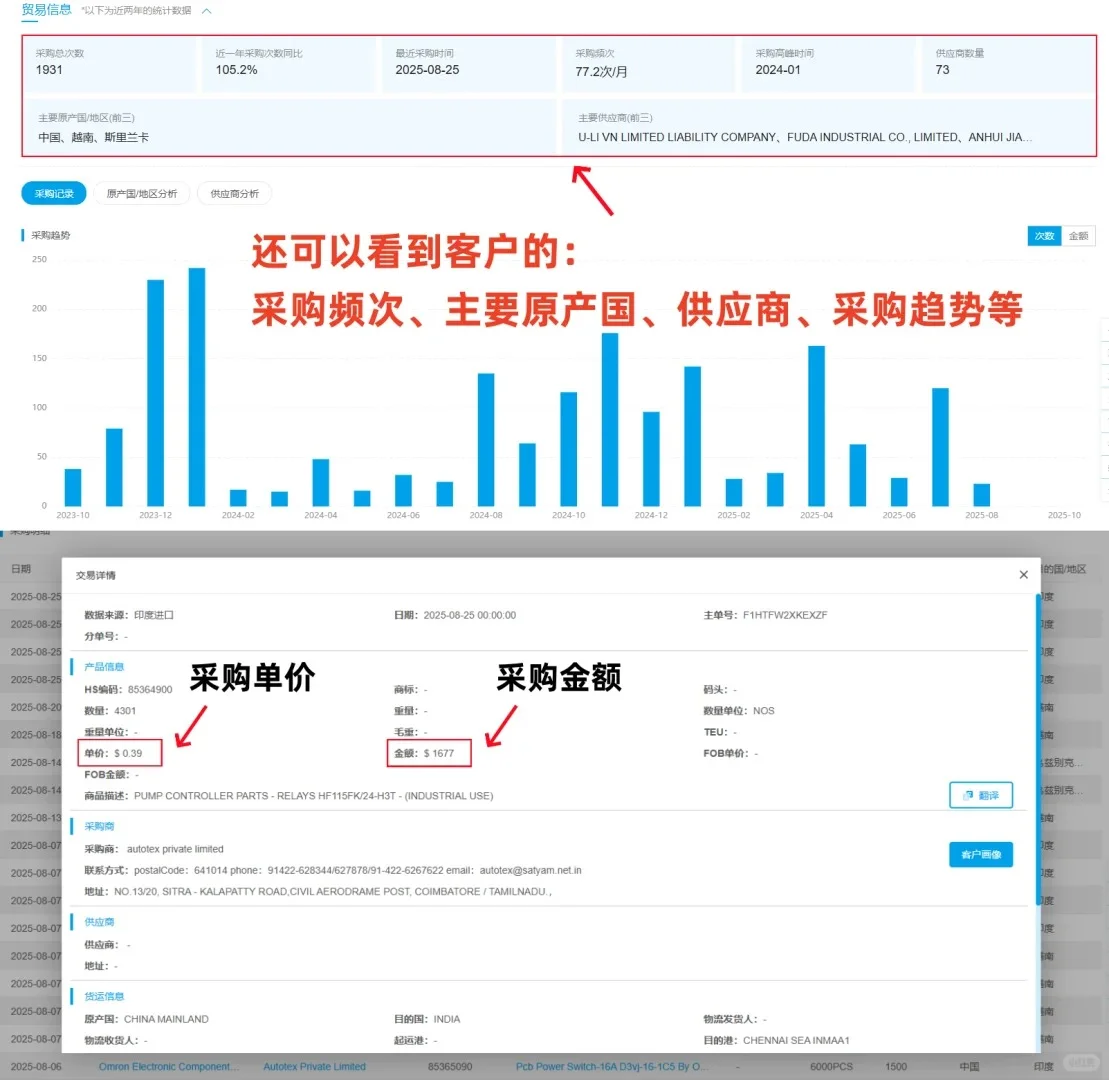The height and width of the screenshot is (1080, 1109).
Task: Toggle chart to 次数 view
Action: [1045, 236]
